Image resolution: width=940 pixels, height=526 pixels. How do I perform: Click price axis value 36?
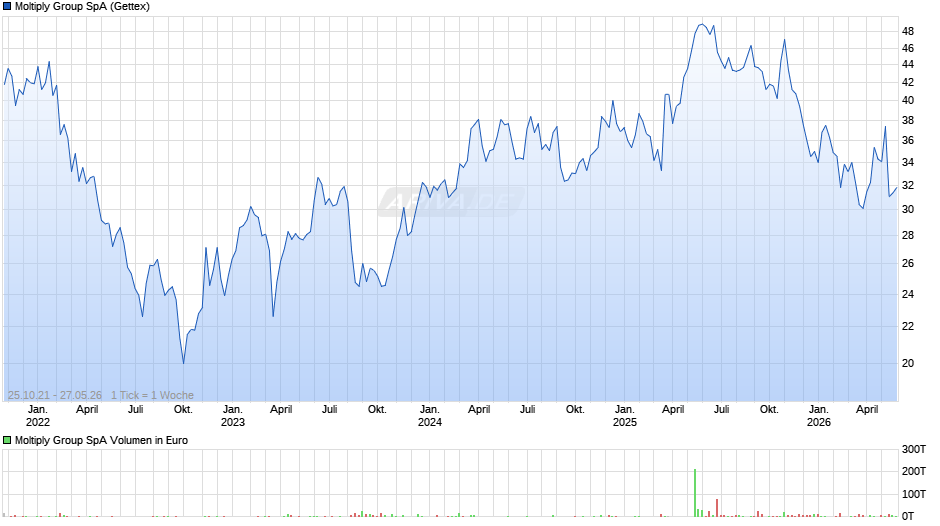(908, 140)
